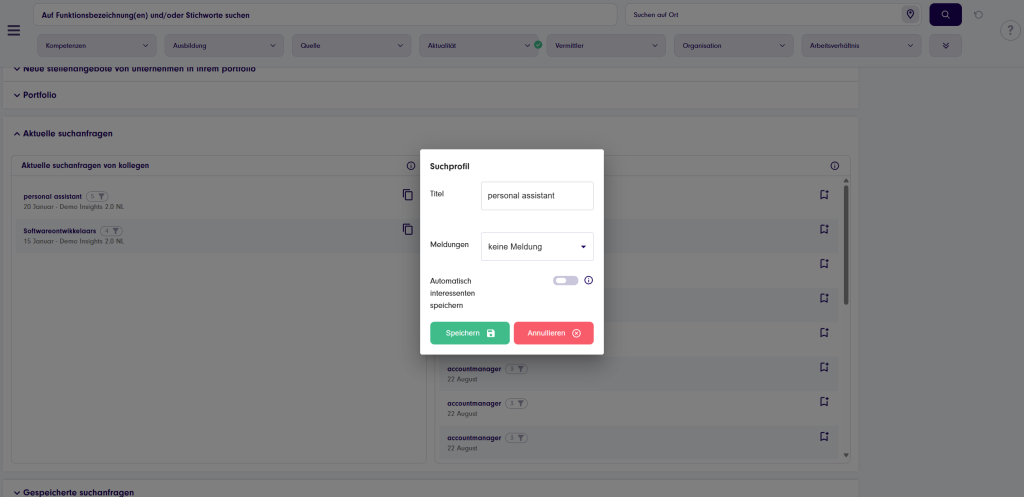Click the Speichern button

470,333
